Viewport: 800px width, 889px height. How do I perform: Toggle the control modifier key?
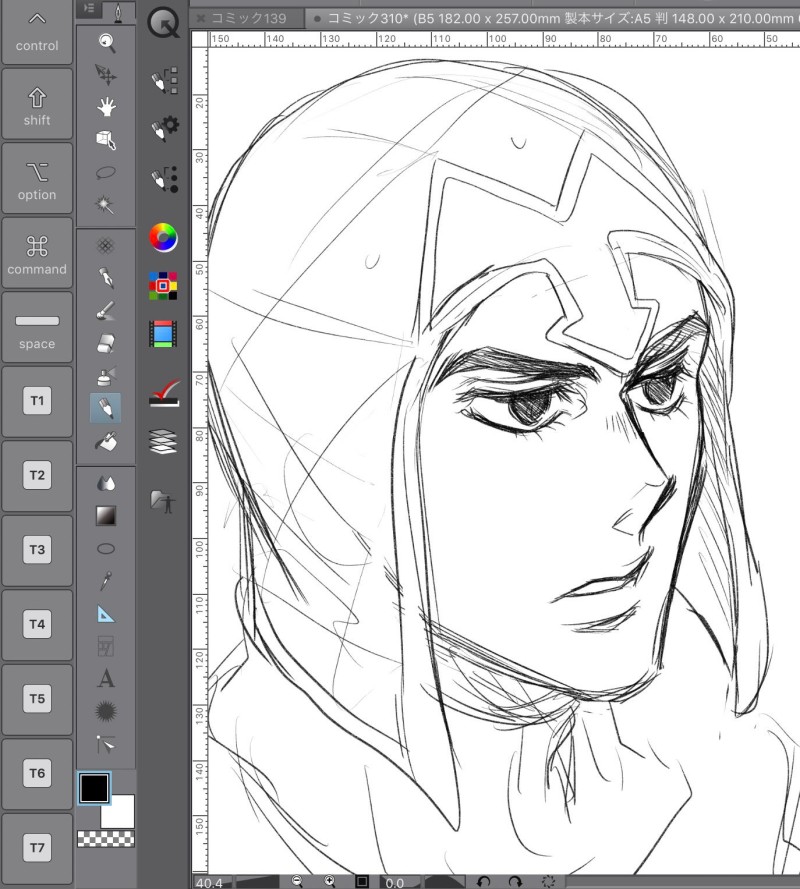[x=37, y=33]
